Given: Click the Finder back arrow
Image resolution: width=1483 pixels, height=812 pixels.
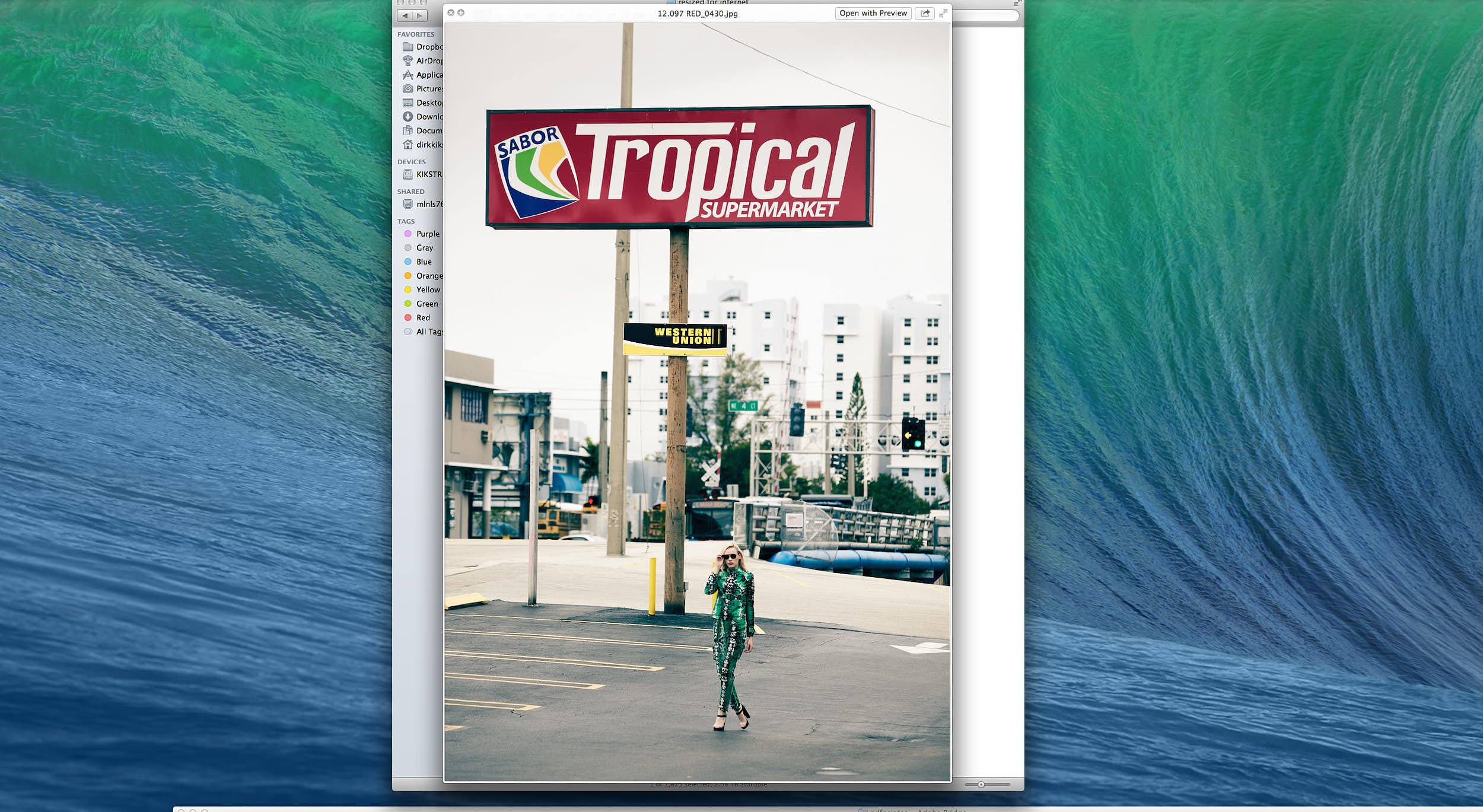Looking at the screenshot, I should [405, 16].
